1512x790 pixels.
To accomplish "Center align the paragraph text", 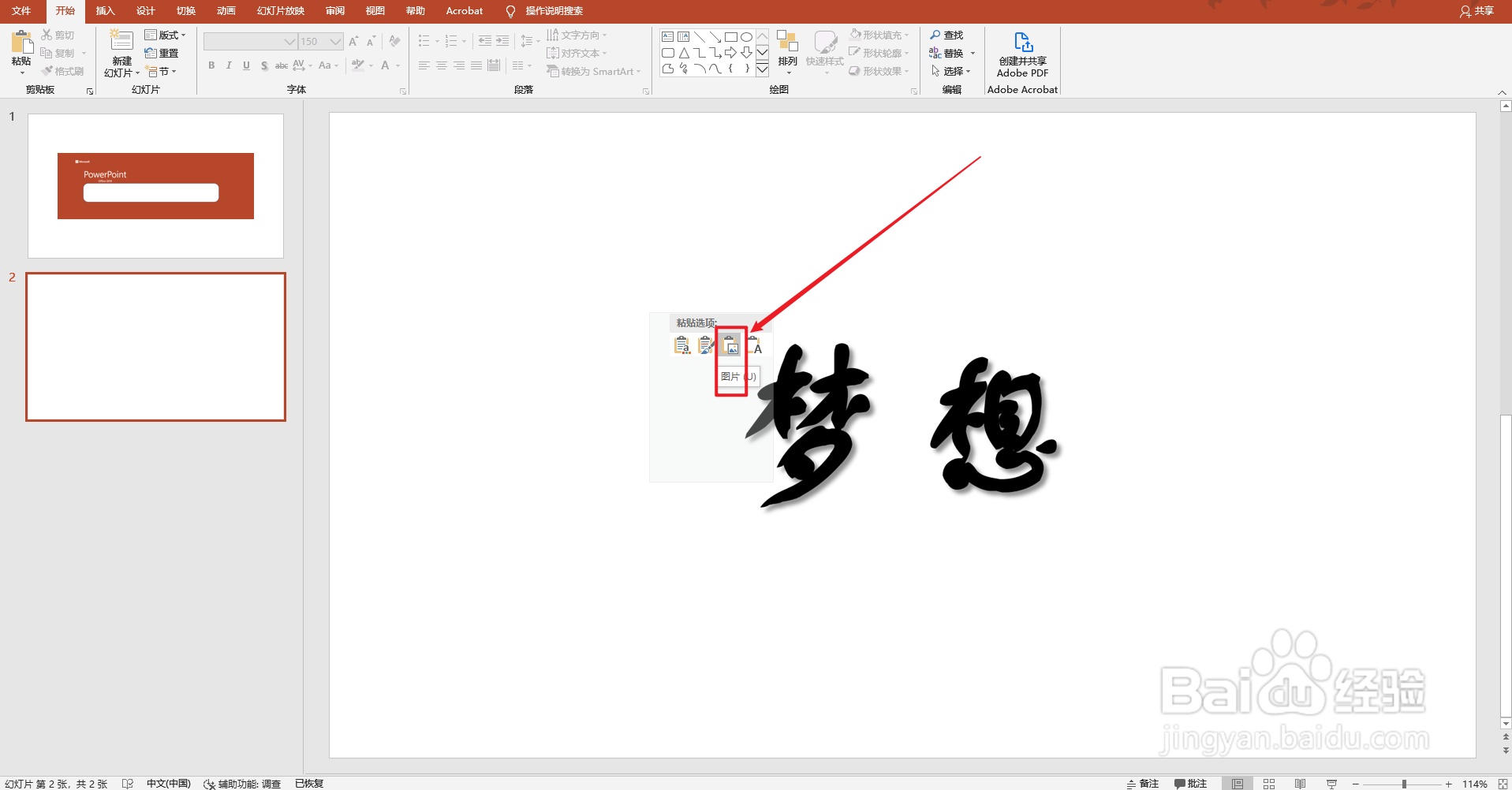I will point(442,65).
